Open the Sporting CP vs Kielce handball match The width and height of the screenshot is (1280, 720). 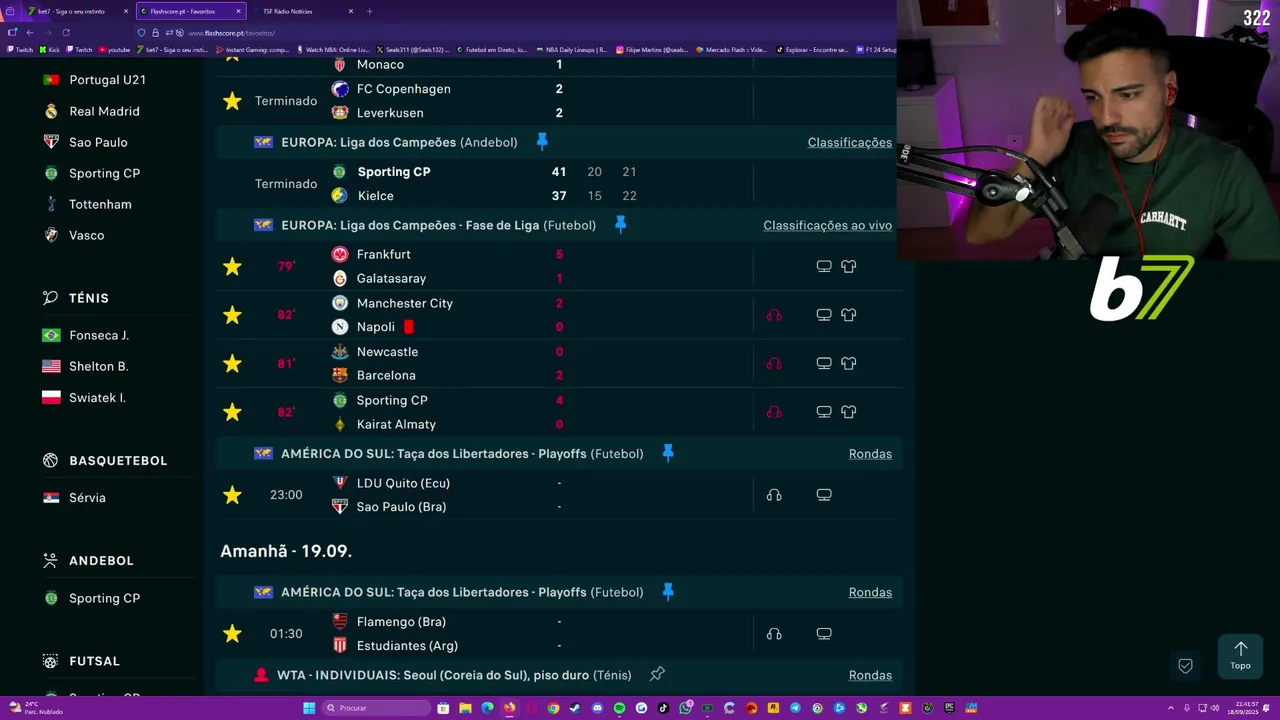(560, 184)
